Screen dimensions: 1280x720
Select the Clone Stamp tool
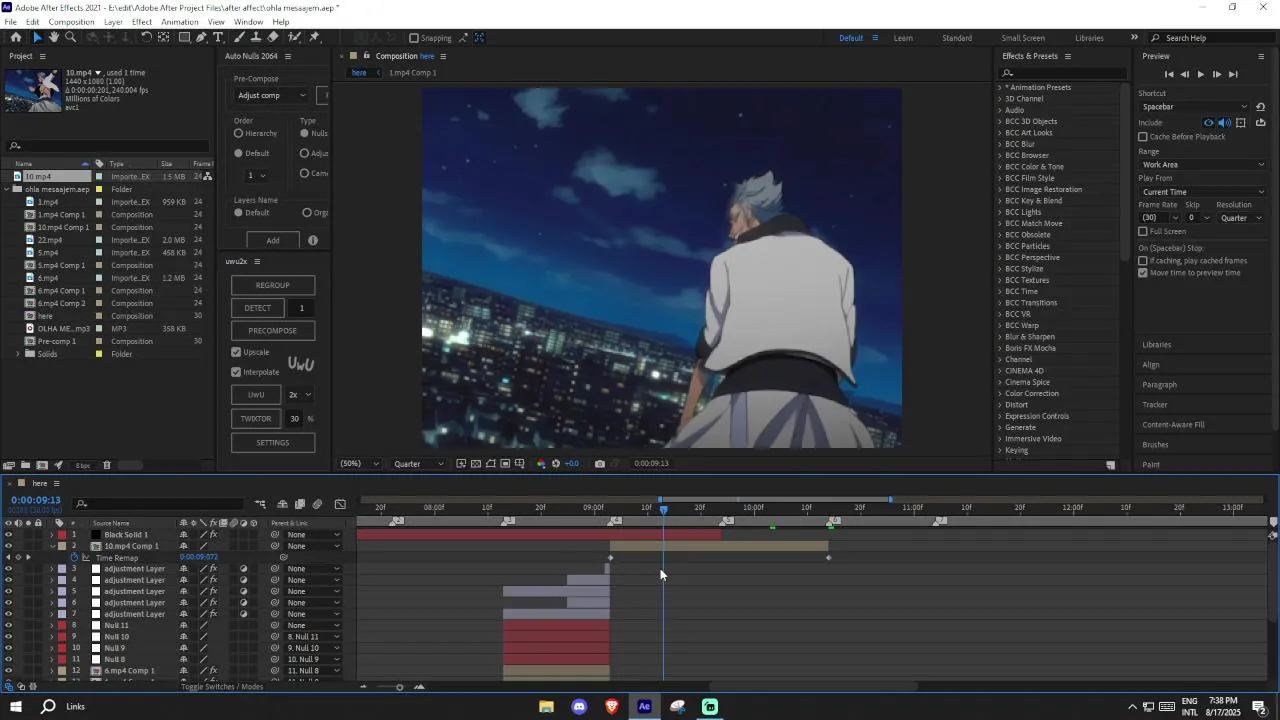256,38
